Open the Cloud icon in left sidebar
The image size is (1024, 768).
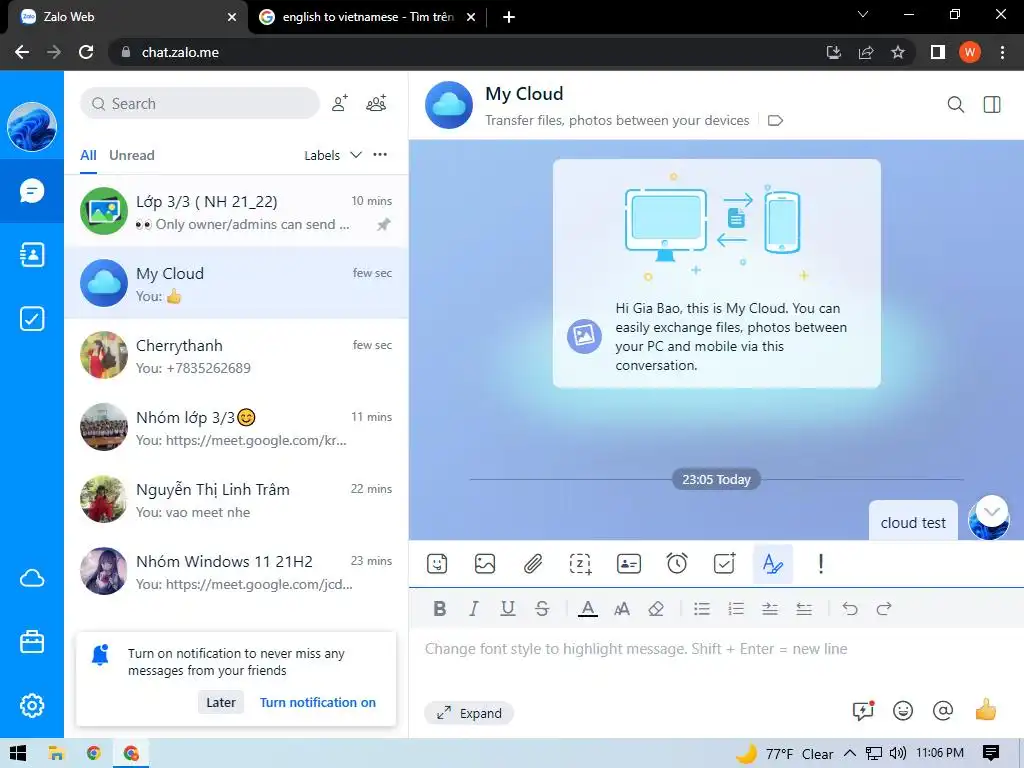32,579
